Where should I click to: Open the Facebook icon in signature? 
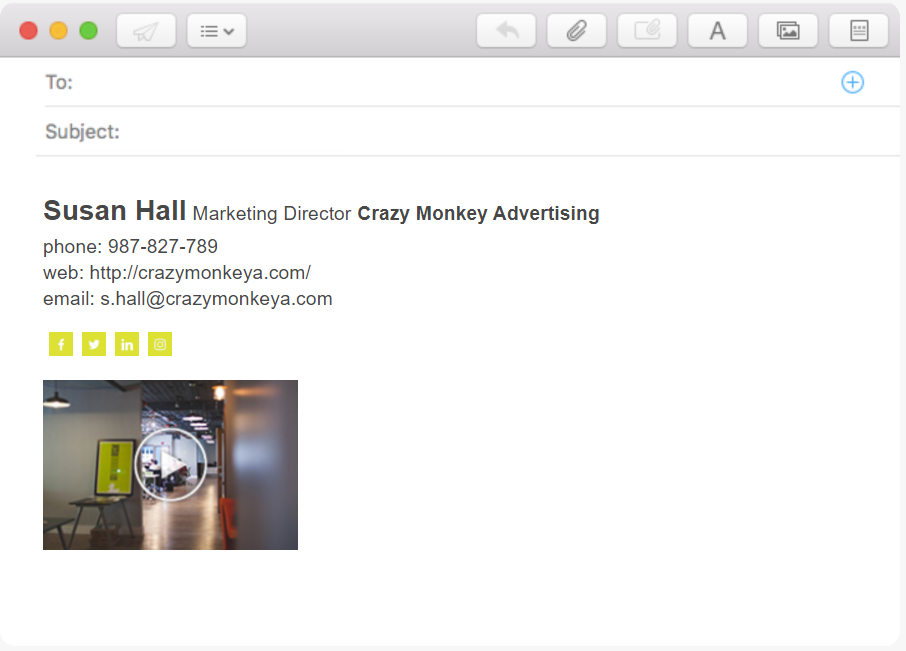[x=61, y=344]
